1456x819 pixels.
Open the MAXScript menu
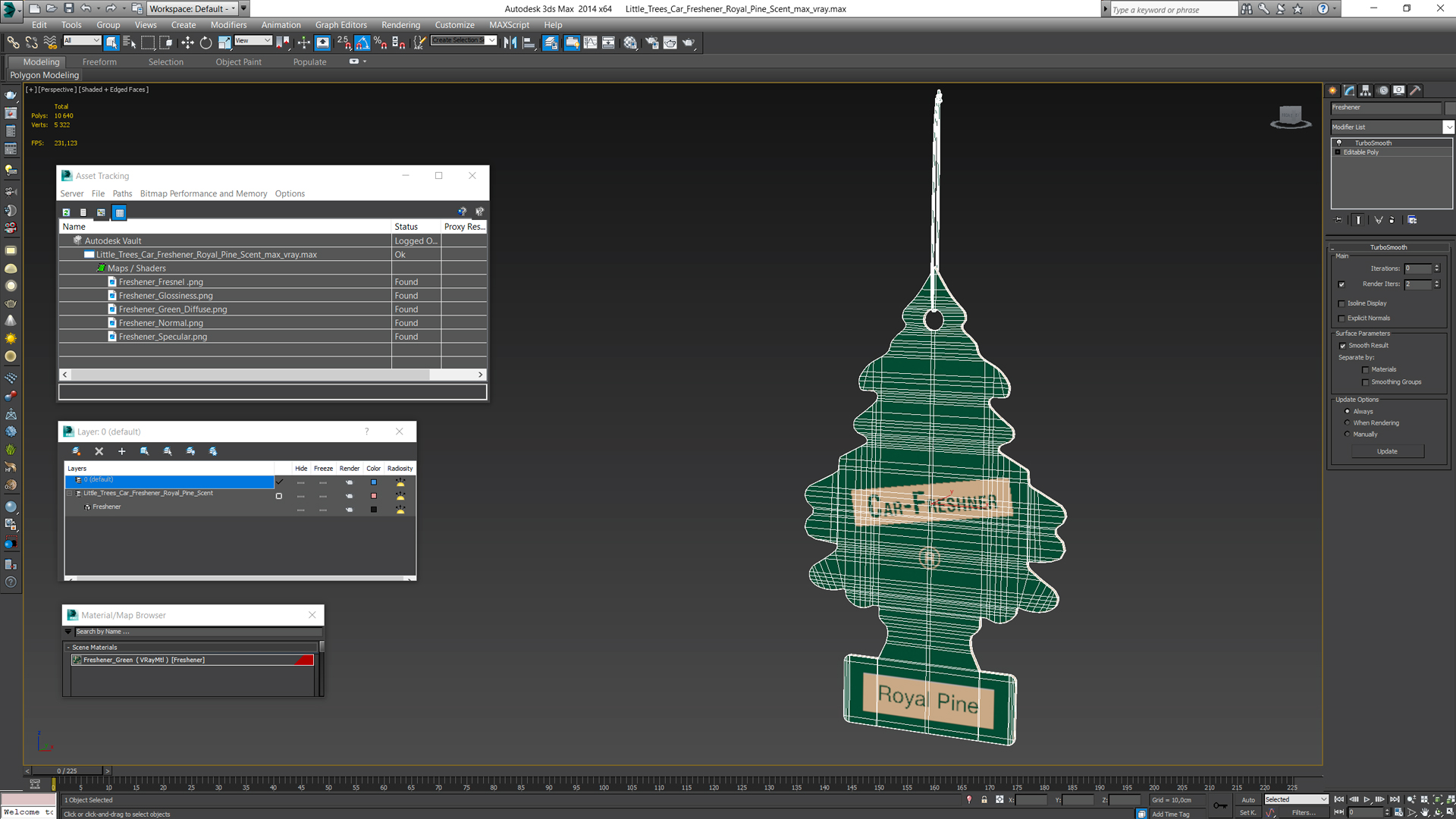[x=509, y=25]
